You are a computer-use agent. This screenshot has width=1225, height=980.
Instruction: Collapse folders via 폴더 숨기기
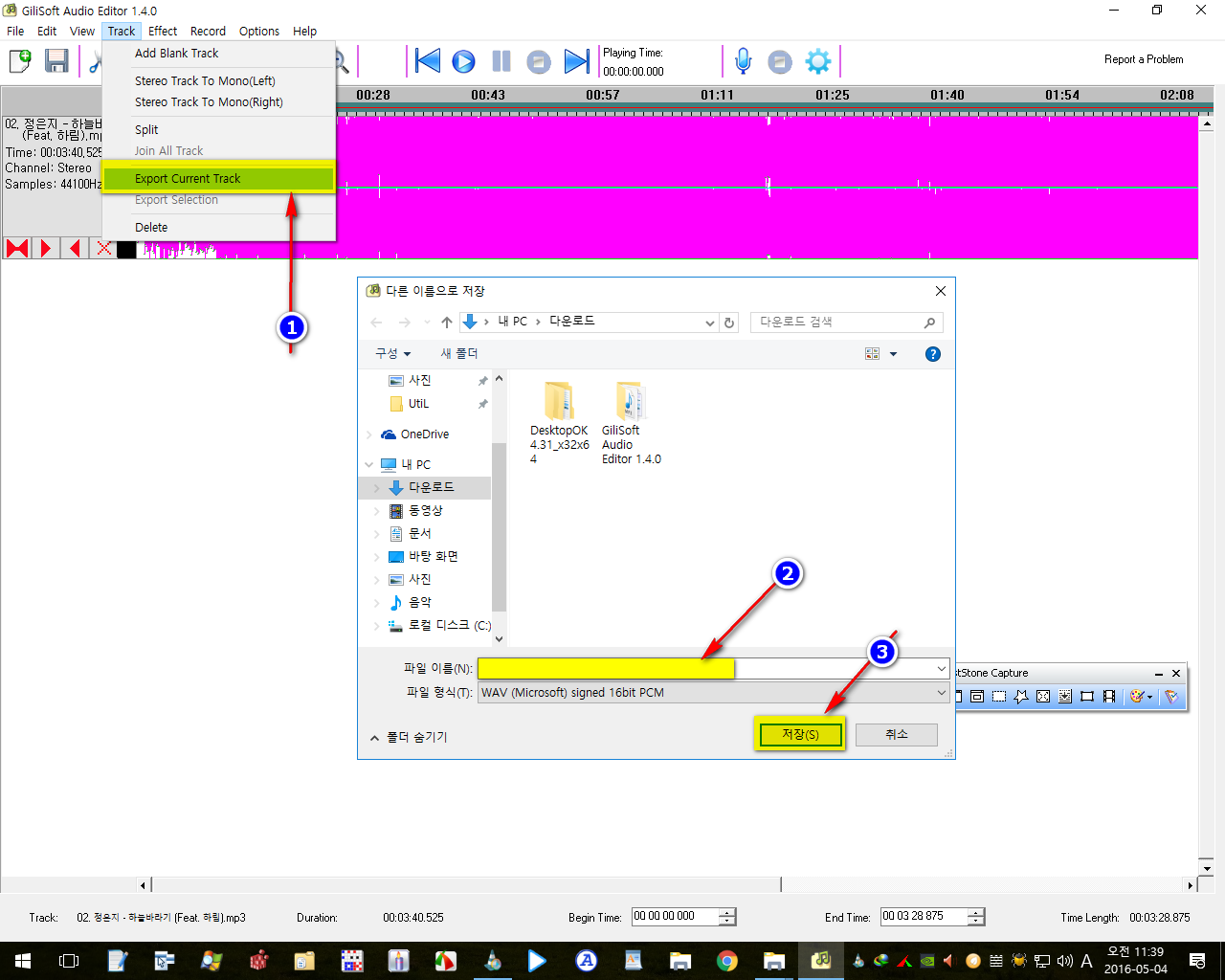(x=409, y=738)
